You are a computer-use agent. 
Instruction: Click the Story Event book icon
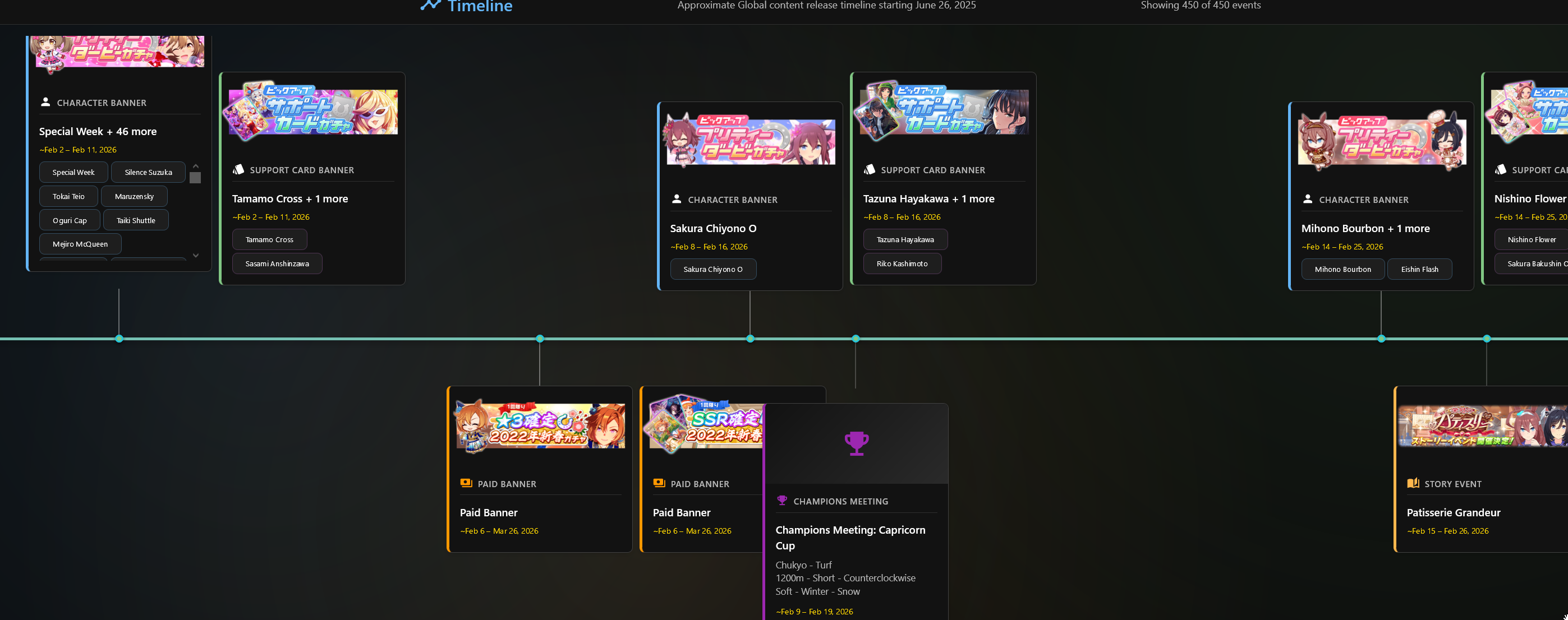(1413, 483)
